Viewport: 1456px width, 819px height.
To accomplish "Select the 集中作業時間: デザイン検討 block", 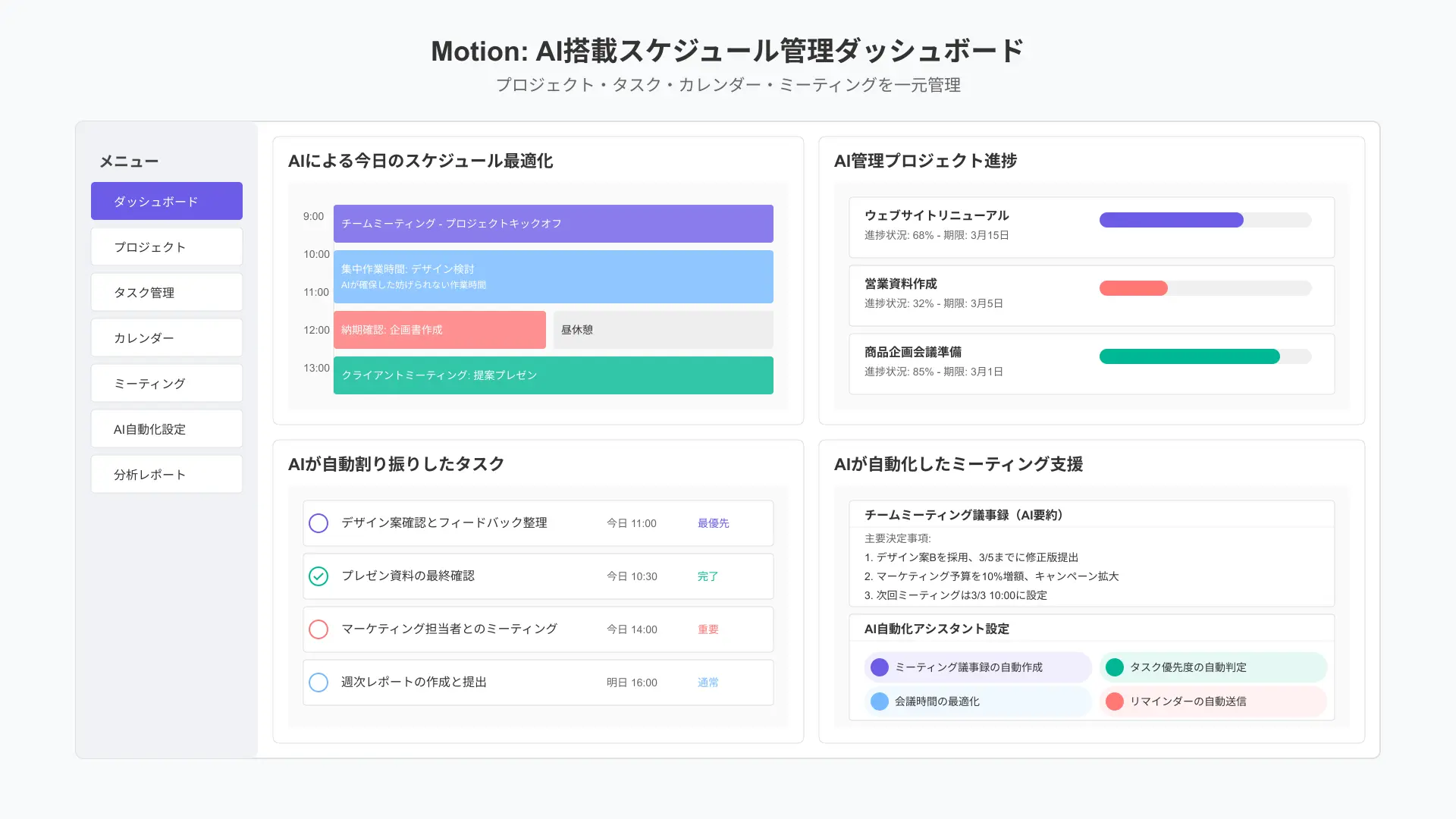I will tap(554, 277).
